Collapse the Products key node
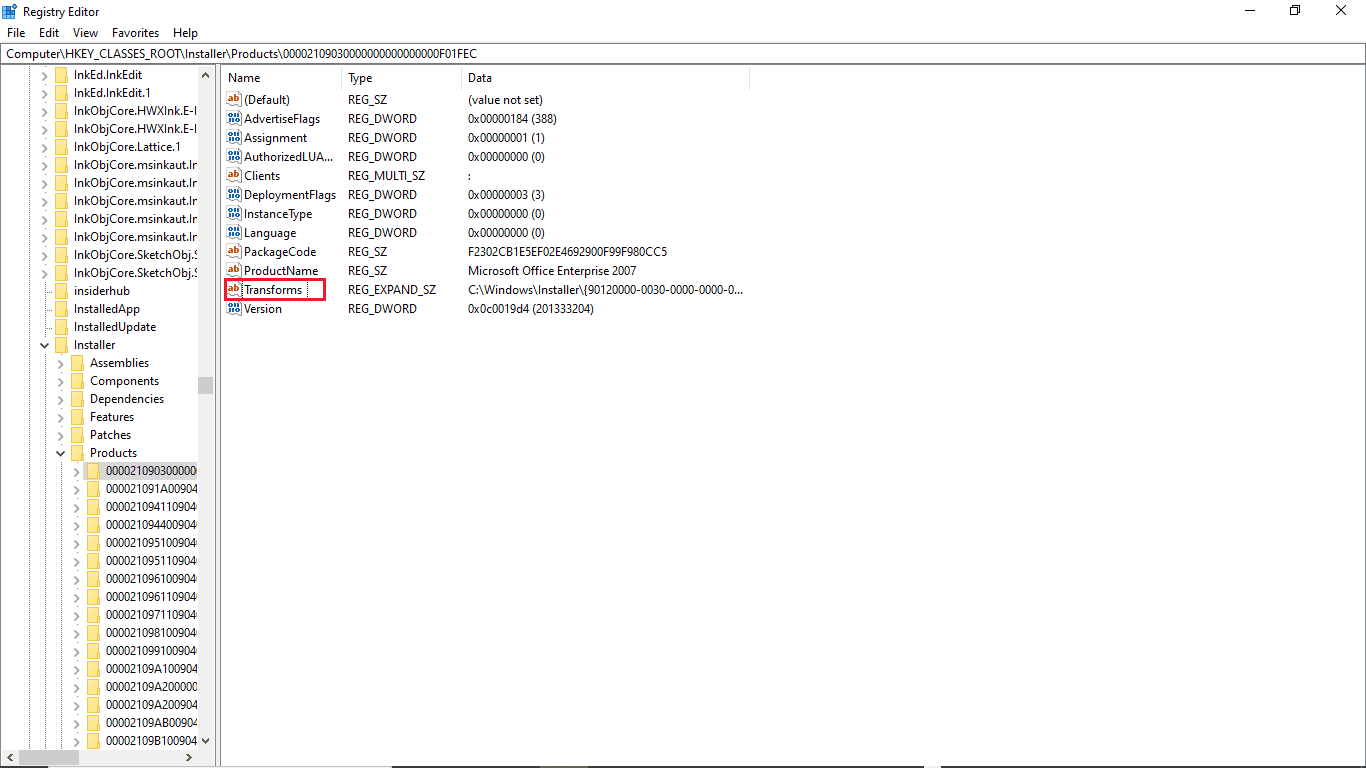This screenshot has height=768, width=1366. coord(60,453)
